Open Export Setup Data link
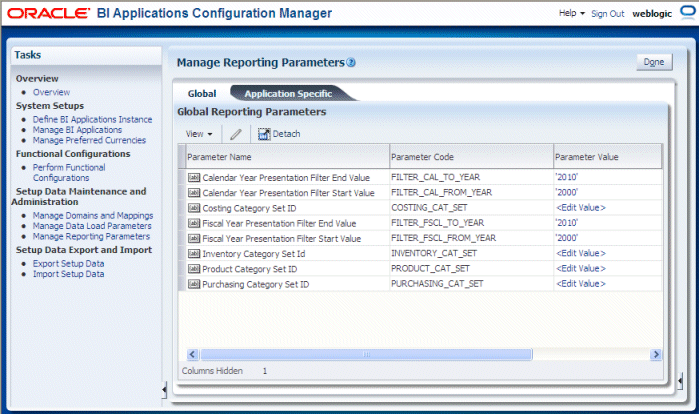This screenshot has width=699, height=414. tap(68, 263)
